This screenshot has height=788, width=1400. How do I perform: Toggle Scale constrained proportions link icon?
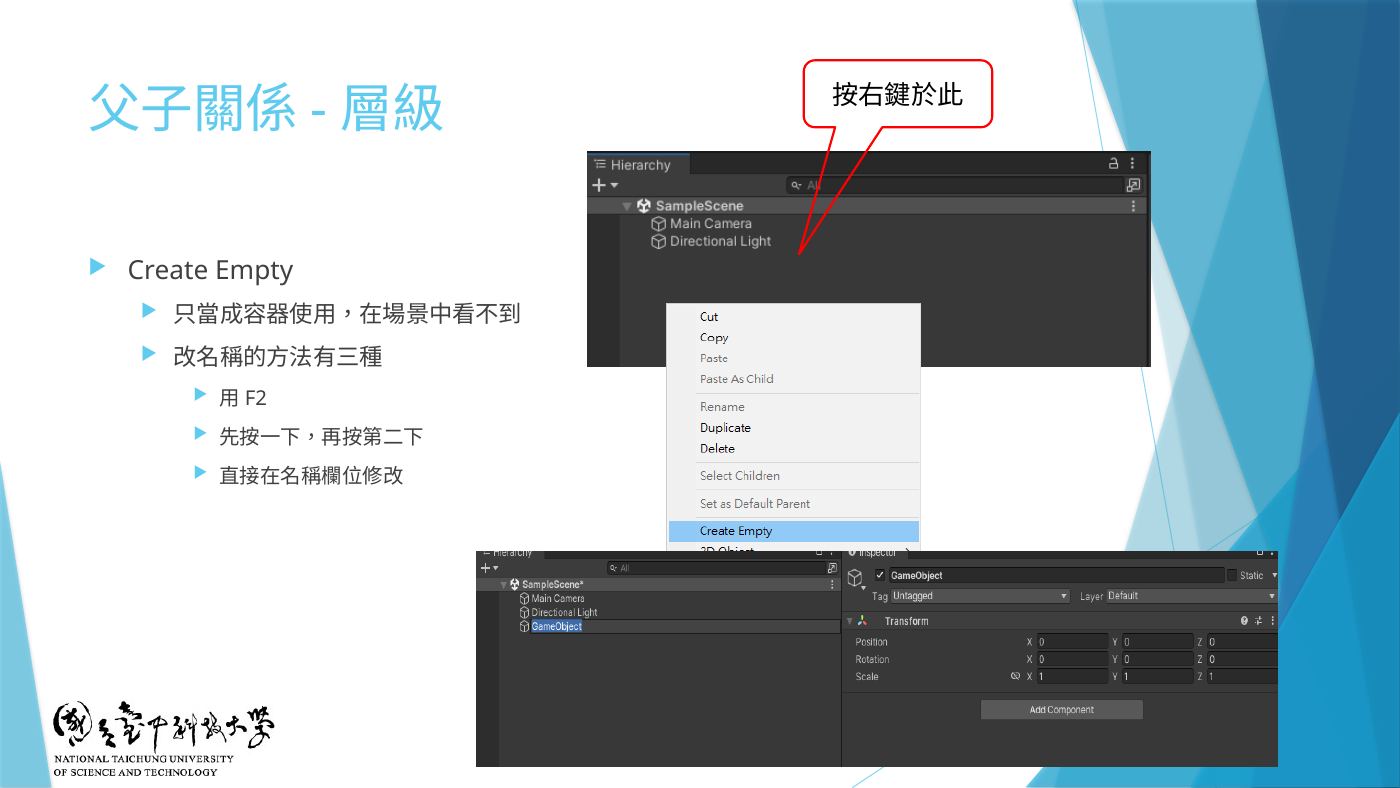click(x=1016, y=677)
